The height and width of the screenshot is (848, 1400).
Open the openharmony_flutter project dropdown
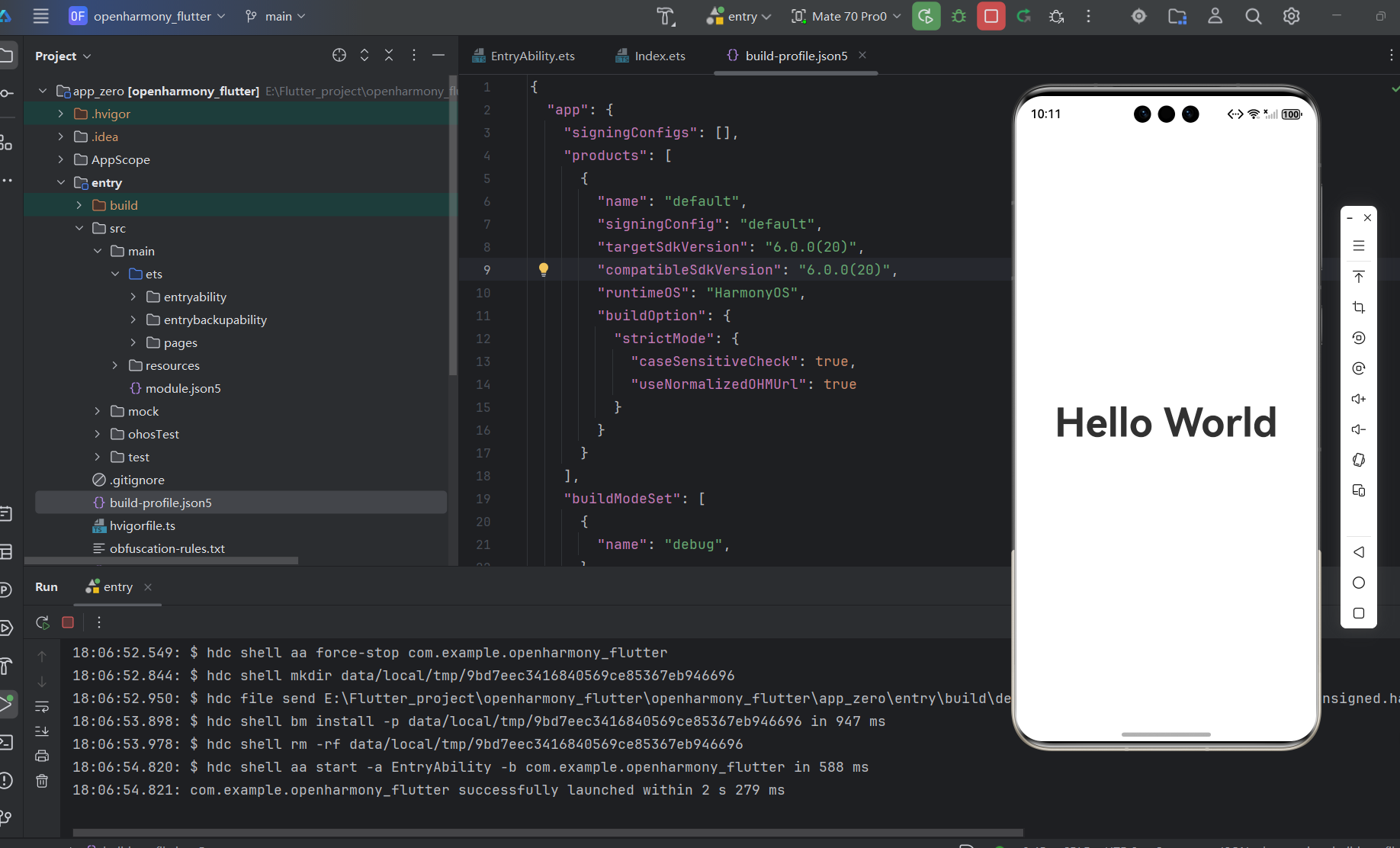(x=147, y=16)
